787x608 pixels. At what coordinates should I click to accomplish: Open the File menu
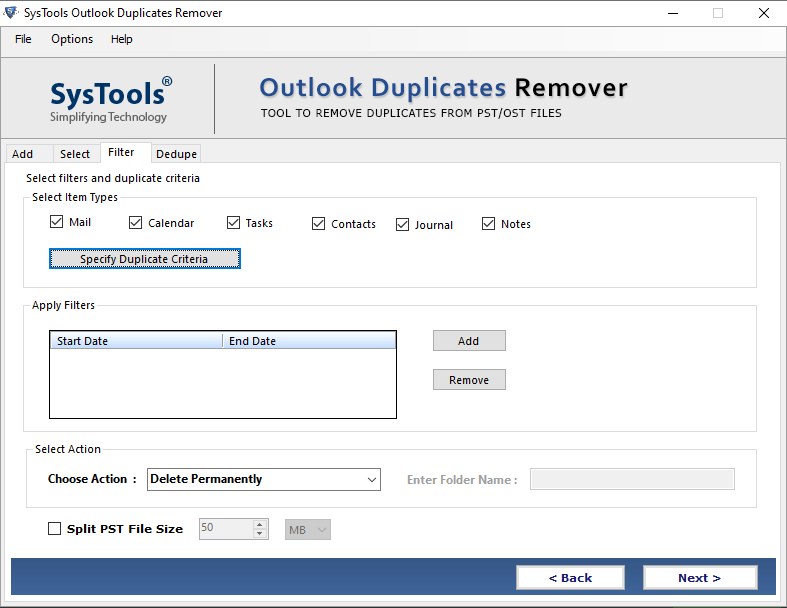pyautogui.click(x=23, y=39)
